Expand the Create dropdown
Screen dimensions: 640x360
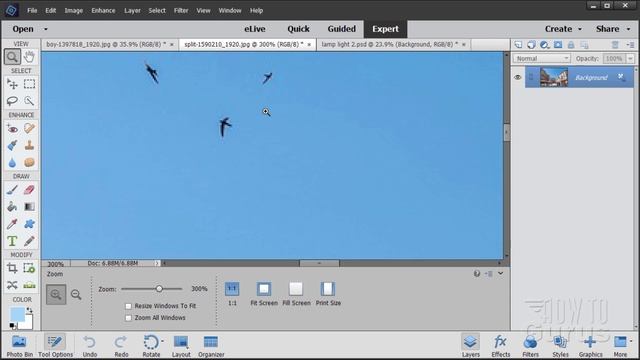[580, 29]
